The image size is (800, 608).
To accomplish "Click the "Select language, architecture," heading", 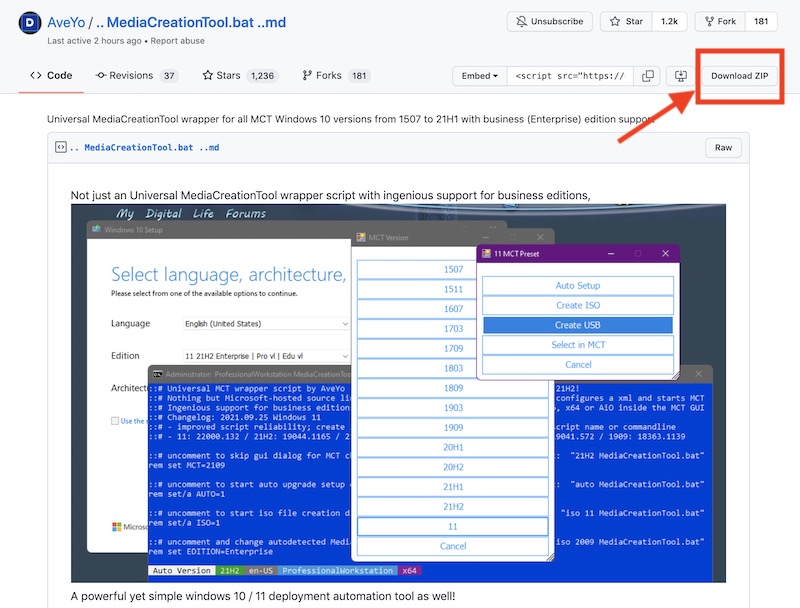I will pos(229,274).
